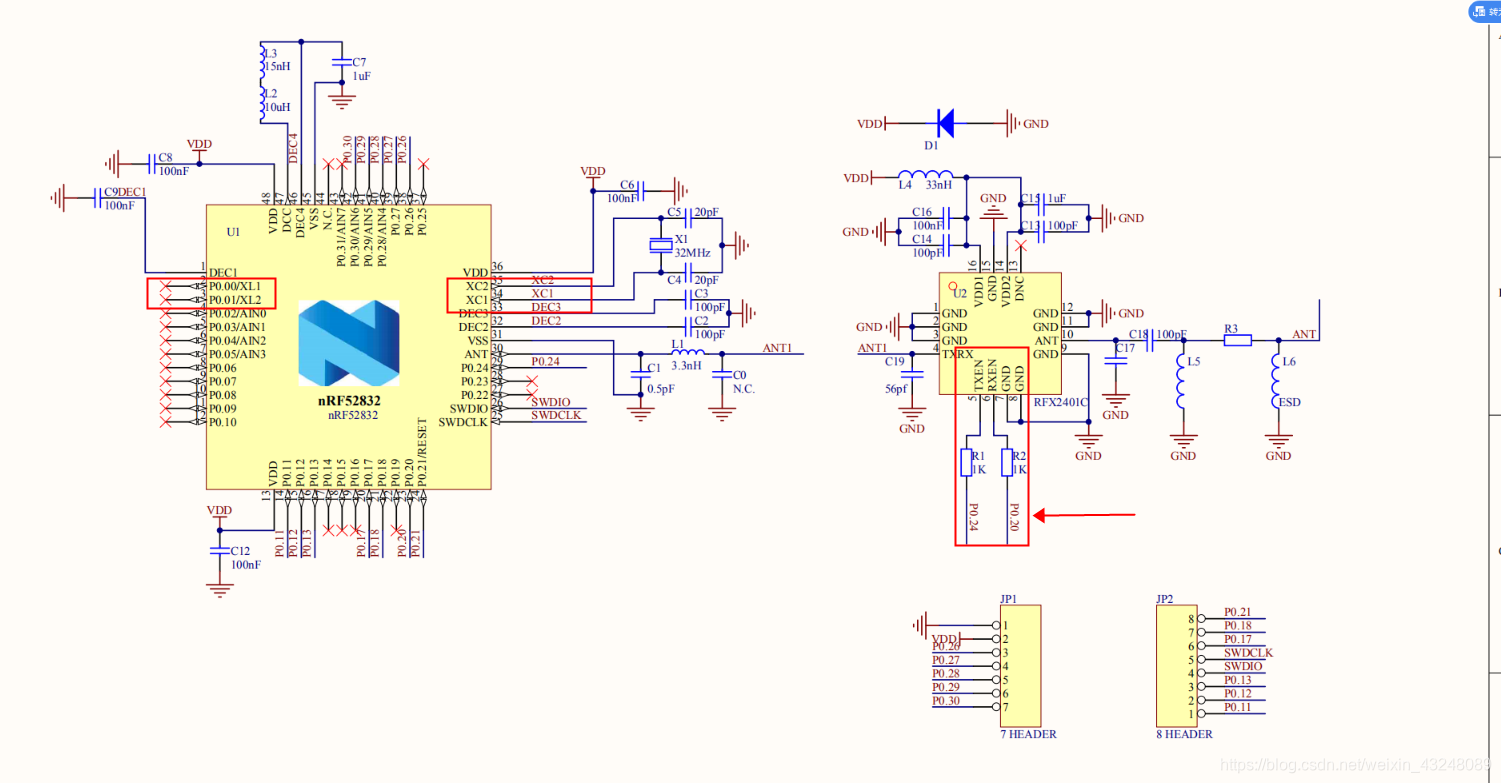Click the P0.24 net label below R1

pyautogui.click(x=974, y=517)
